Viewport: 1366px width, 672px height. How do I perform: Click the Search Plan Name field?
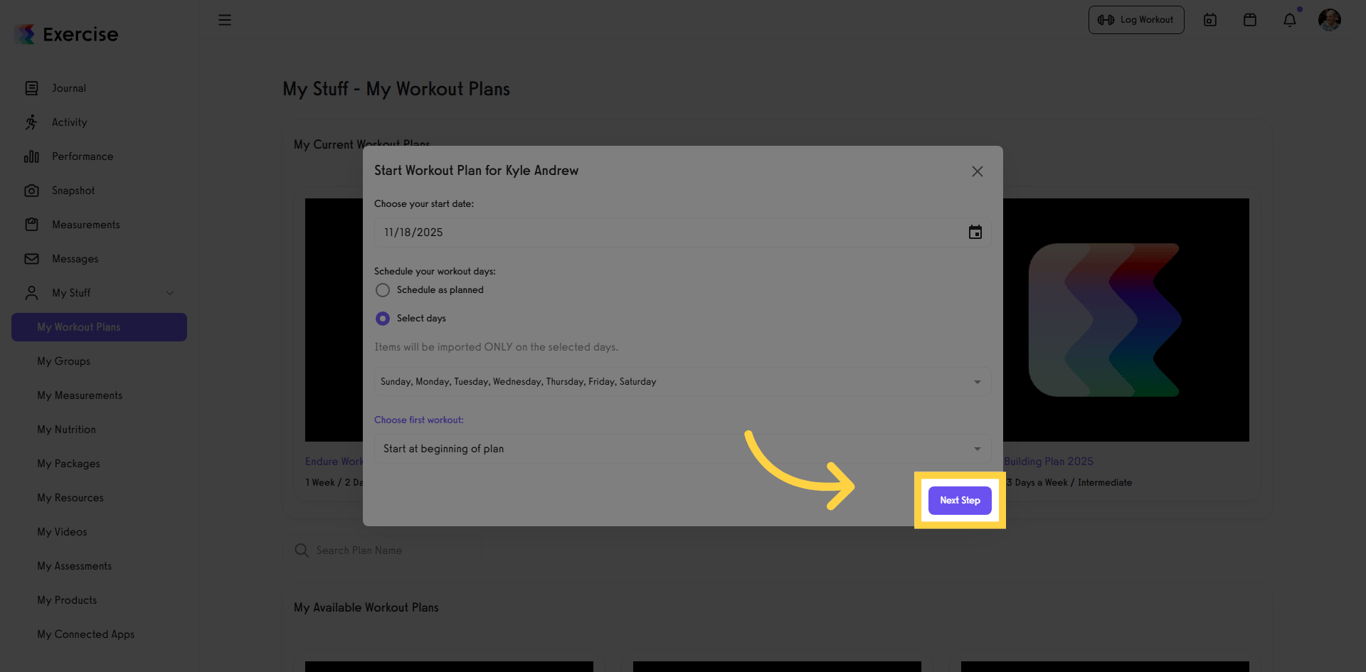400,550
